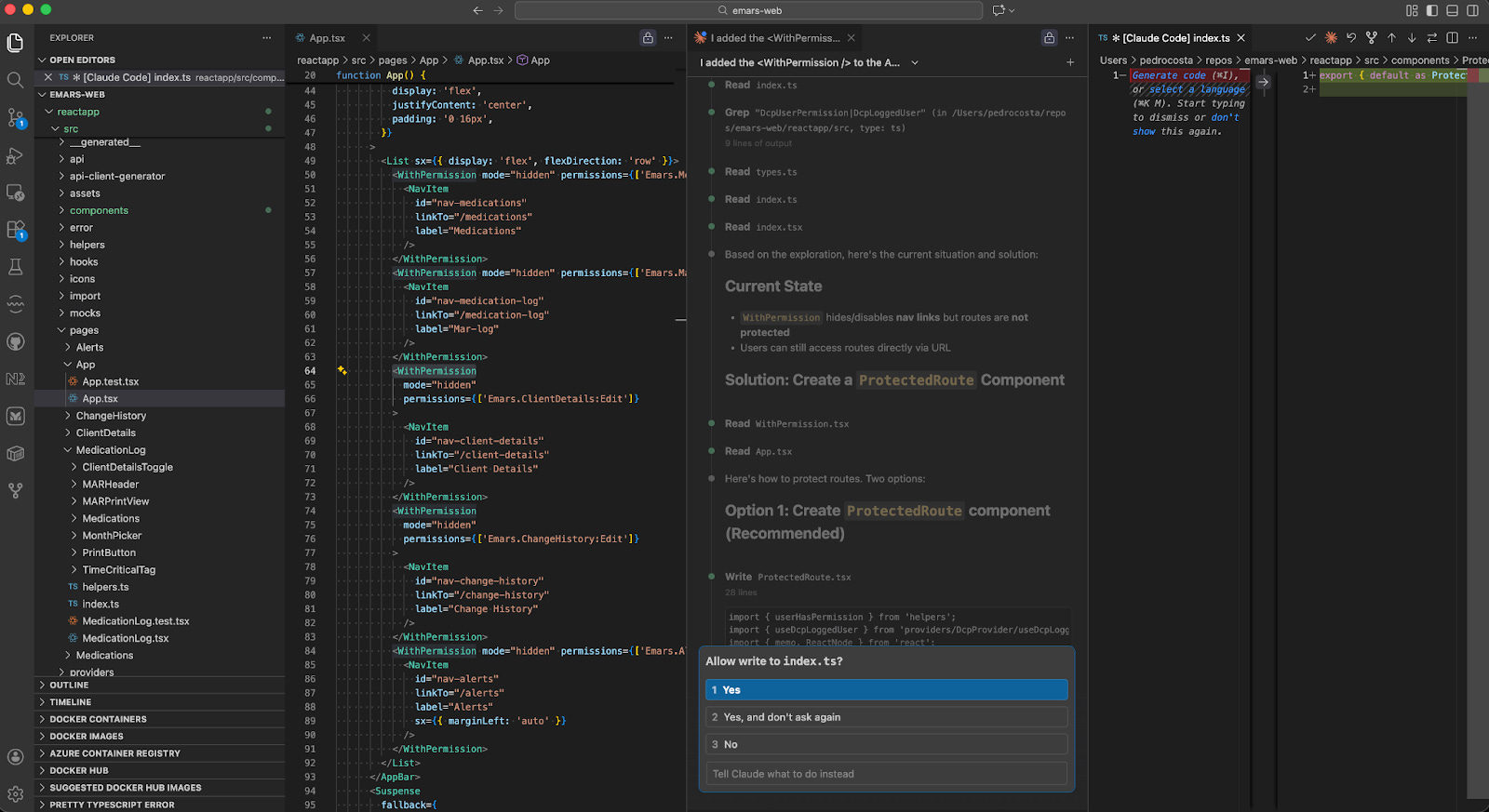Toggle the lock on App.tsx editor group
This screenshot has width=1489, height=812.
(648, 38)
